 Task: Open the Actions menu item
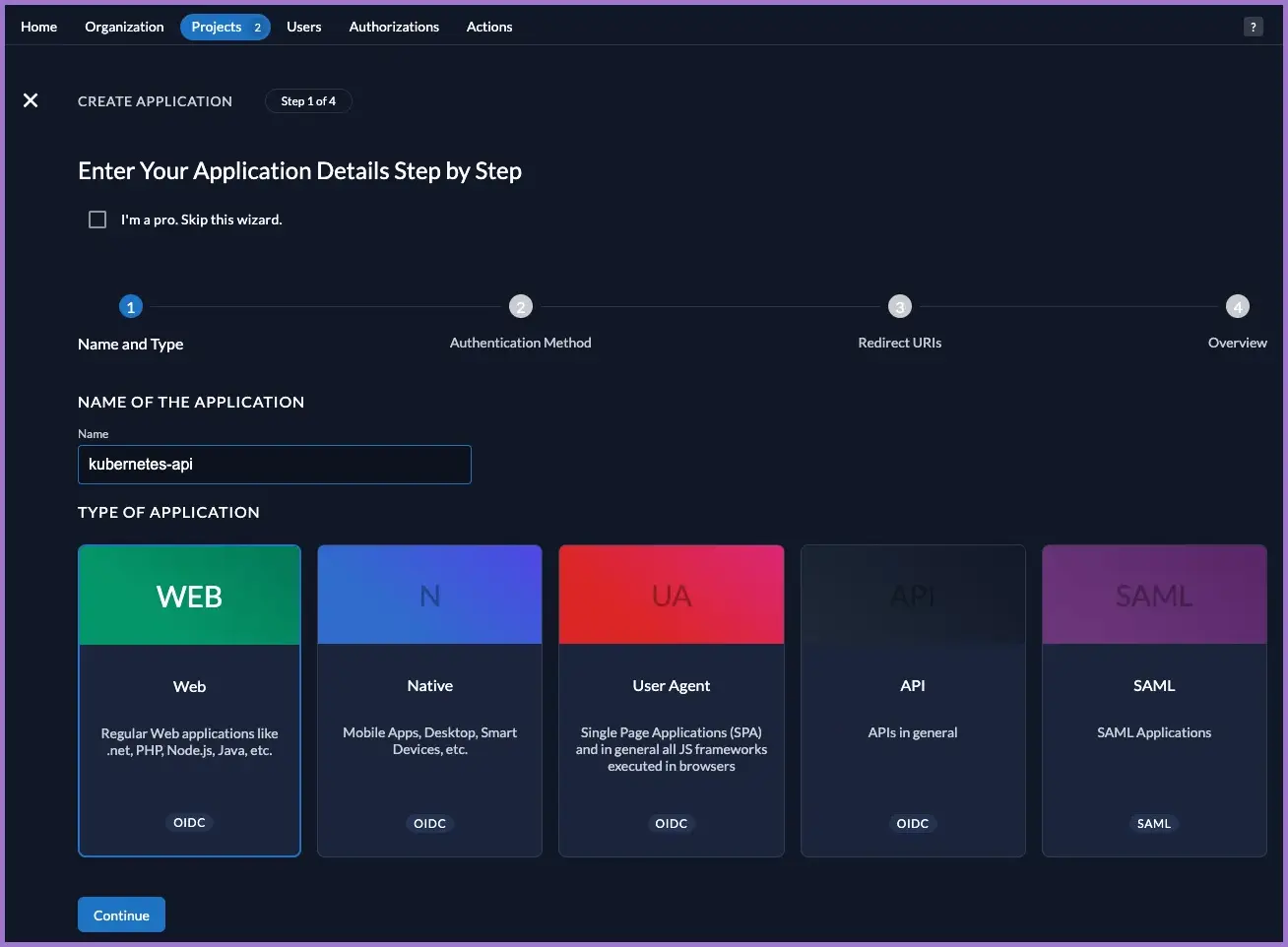[x=489, y=27]
